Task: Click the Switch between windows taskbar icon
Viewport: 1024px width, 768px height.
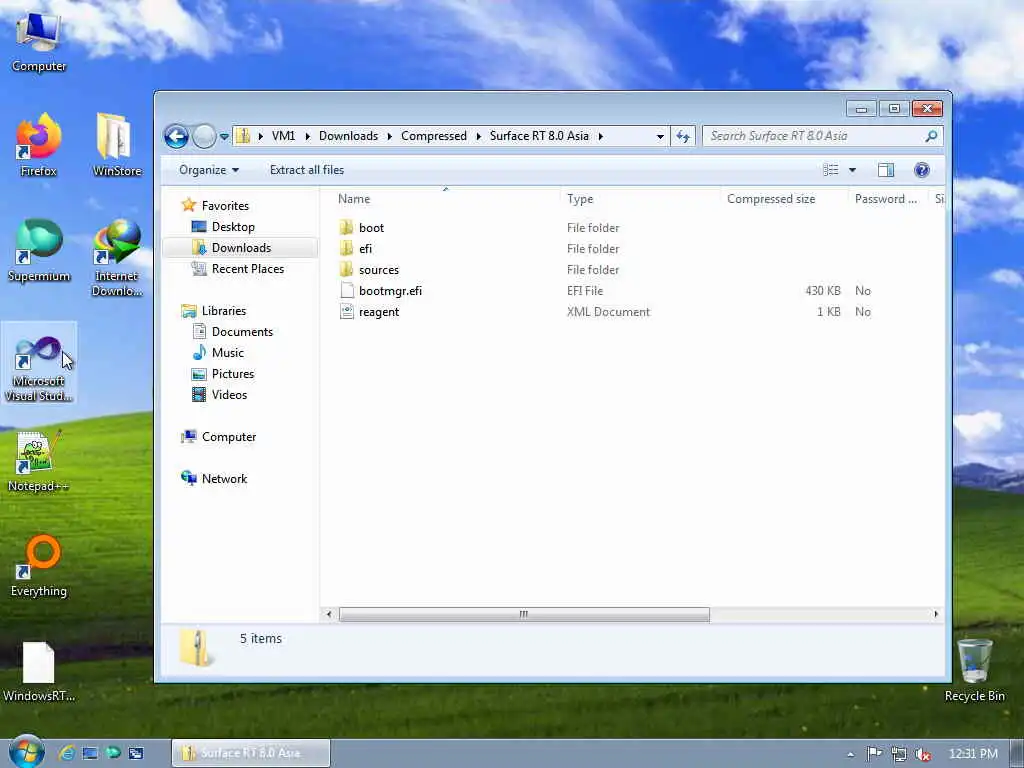Action: 136,753
